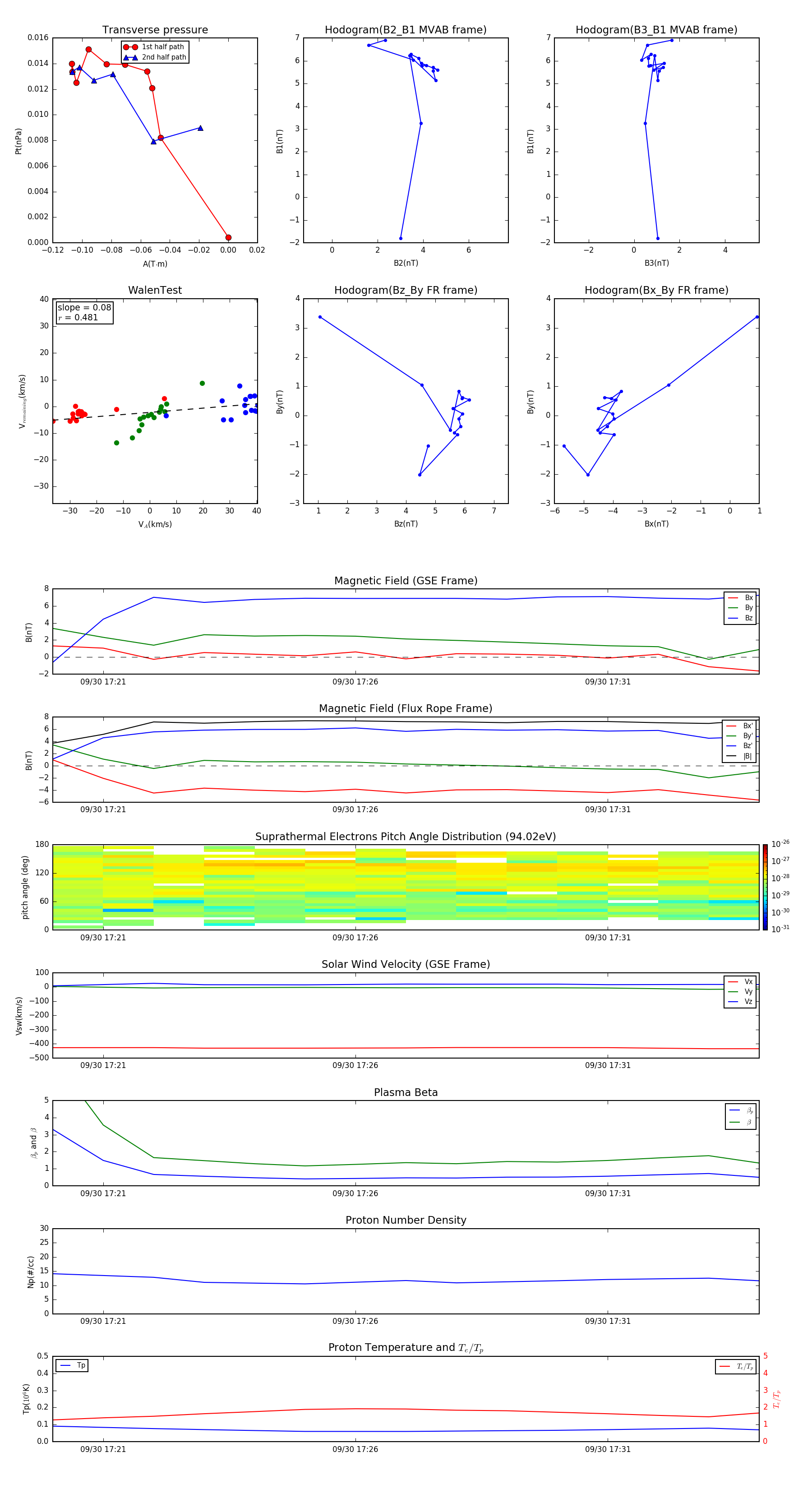Click the 'B2(nT)' x-axis label
This screenshot has width=812, height=1489.
406,264
